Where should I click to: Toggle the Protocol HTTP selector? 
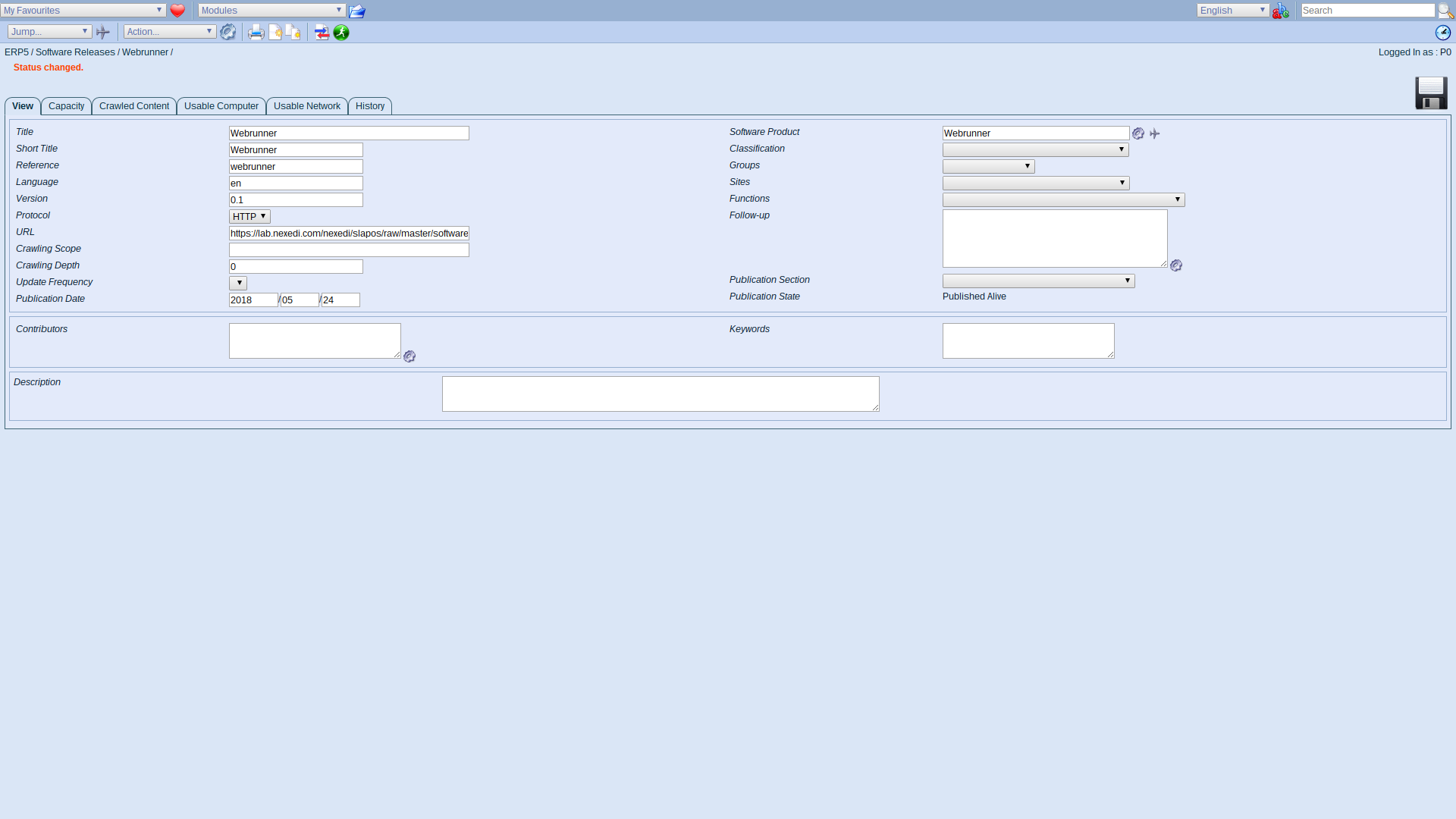[249, 216]
